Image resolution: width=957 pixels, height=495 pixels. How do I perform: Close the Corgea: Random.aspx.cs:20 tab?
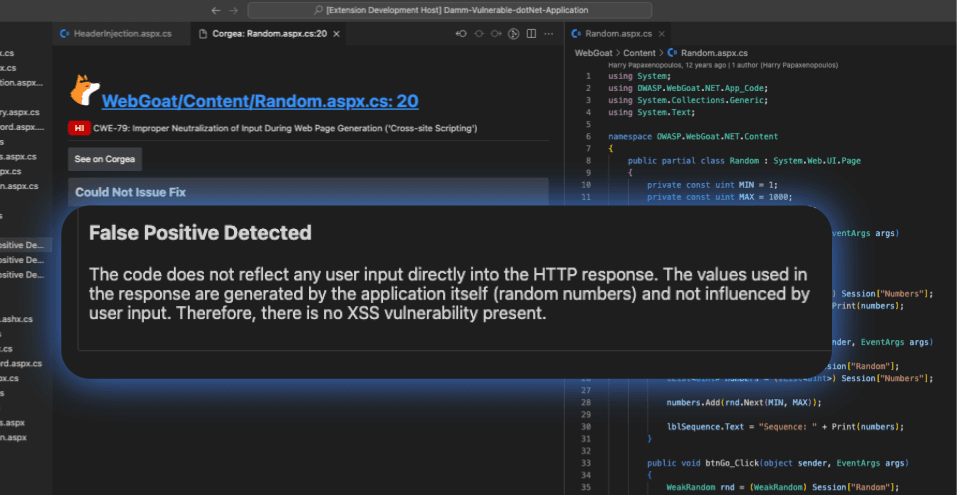point(336,33)
